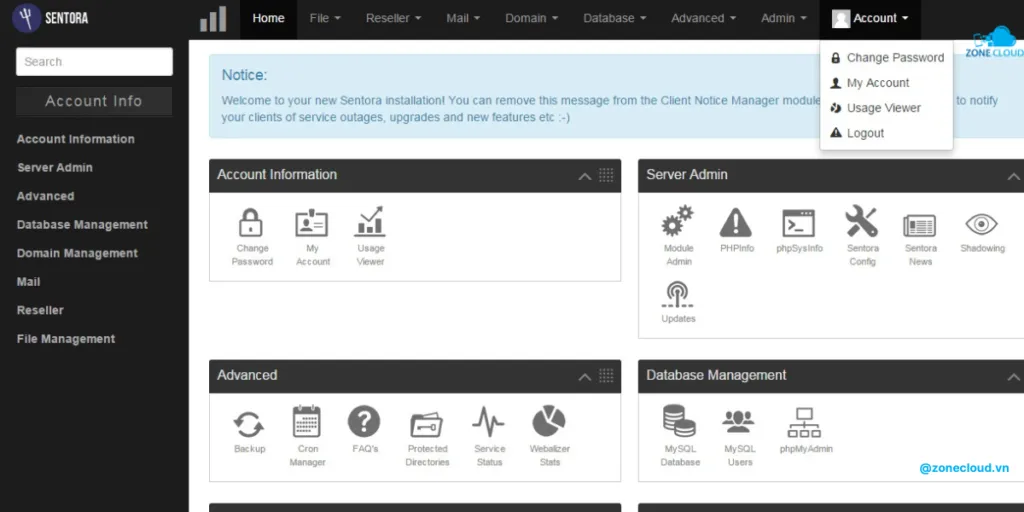Collapse the Advanced panel
The width and height of the screenshot is (1024, 512).
click(x=585, y=377)
